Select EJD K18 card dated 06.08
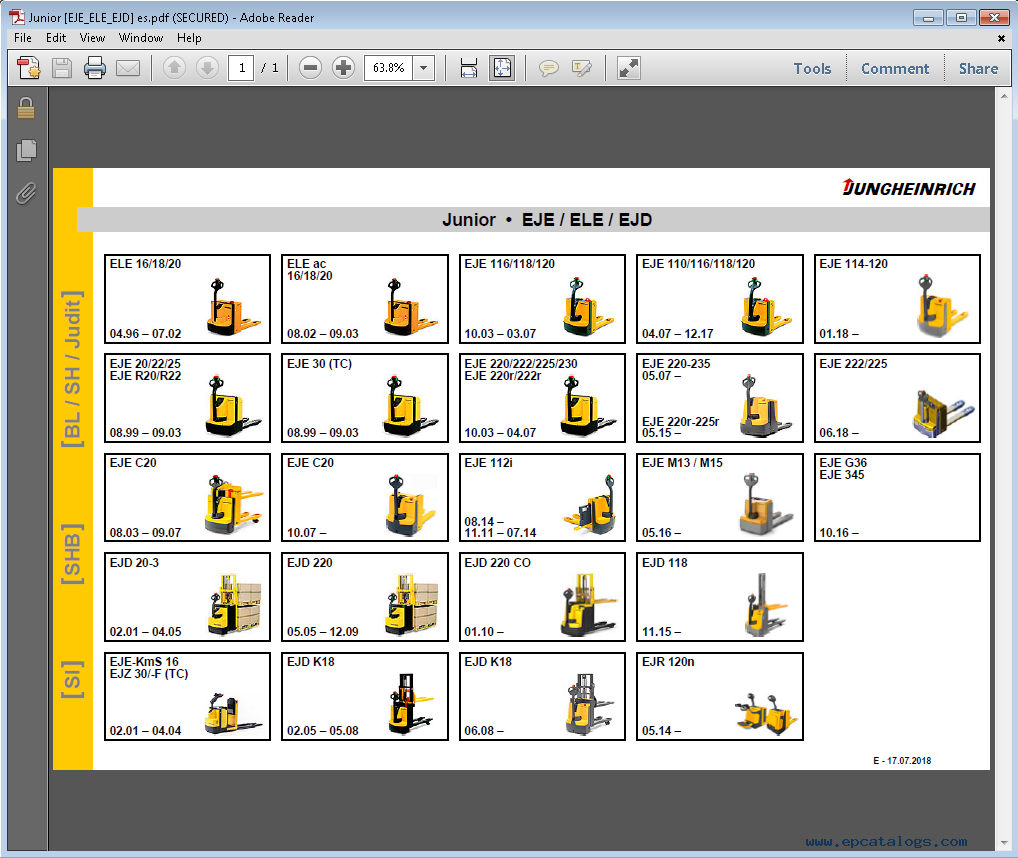The image size is (1018, 858). [542, 696]
